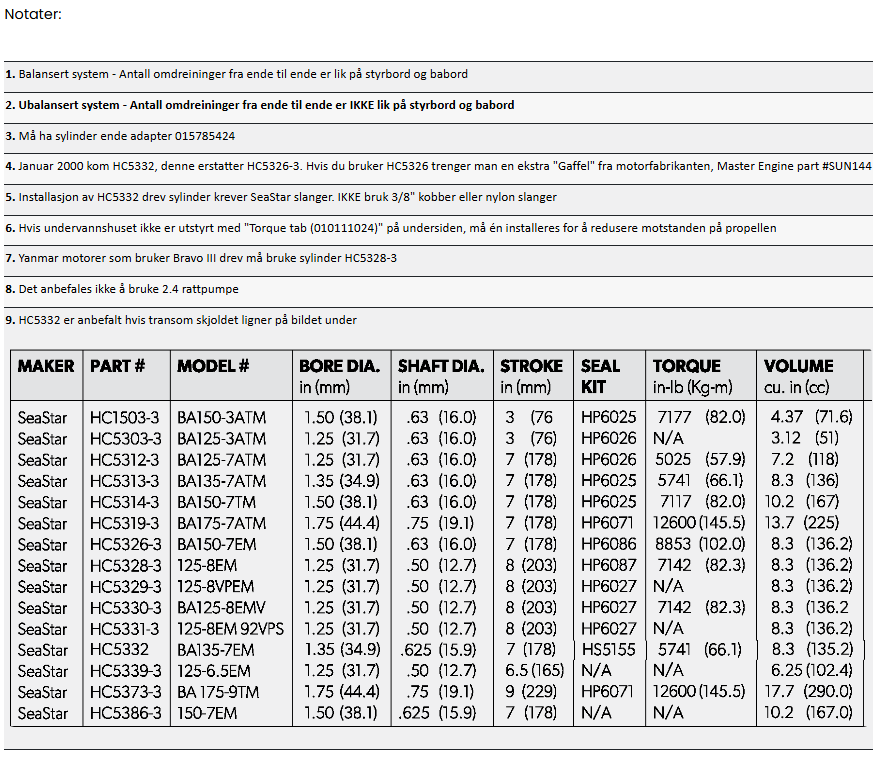
Task: Click volume value 4.37 (71.6)
Action: click(811, 417)
